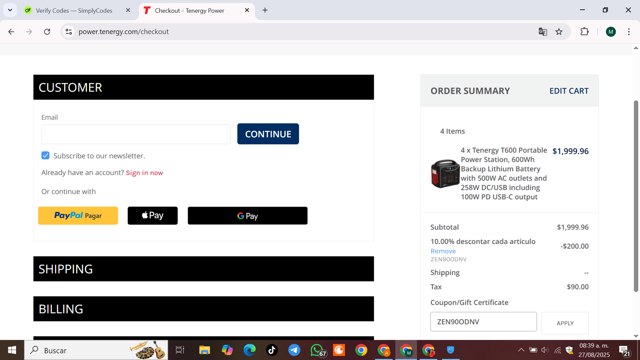
Task: Open the Chrome three-dot menu
Action: pyautogui.click(x=629, y=31)
